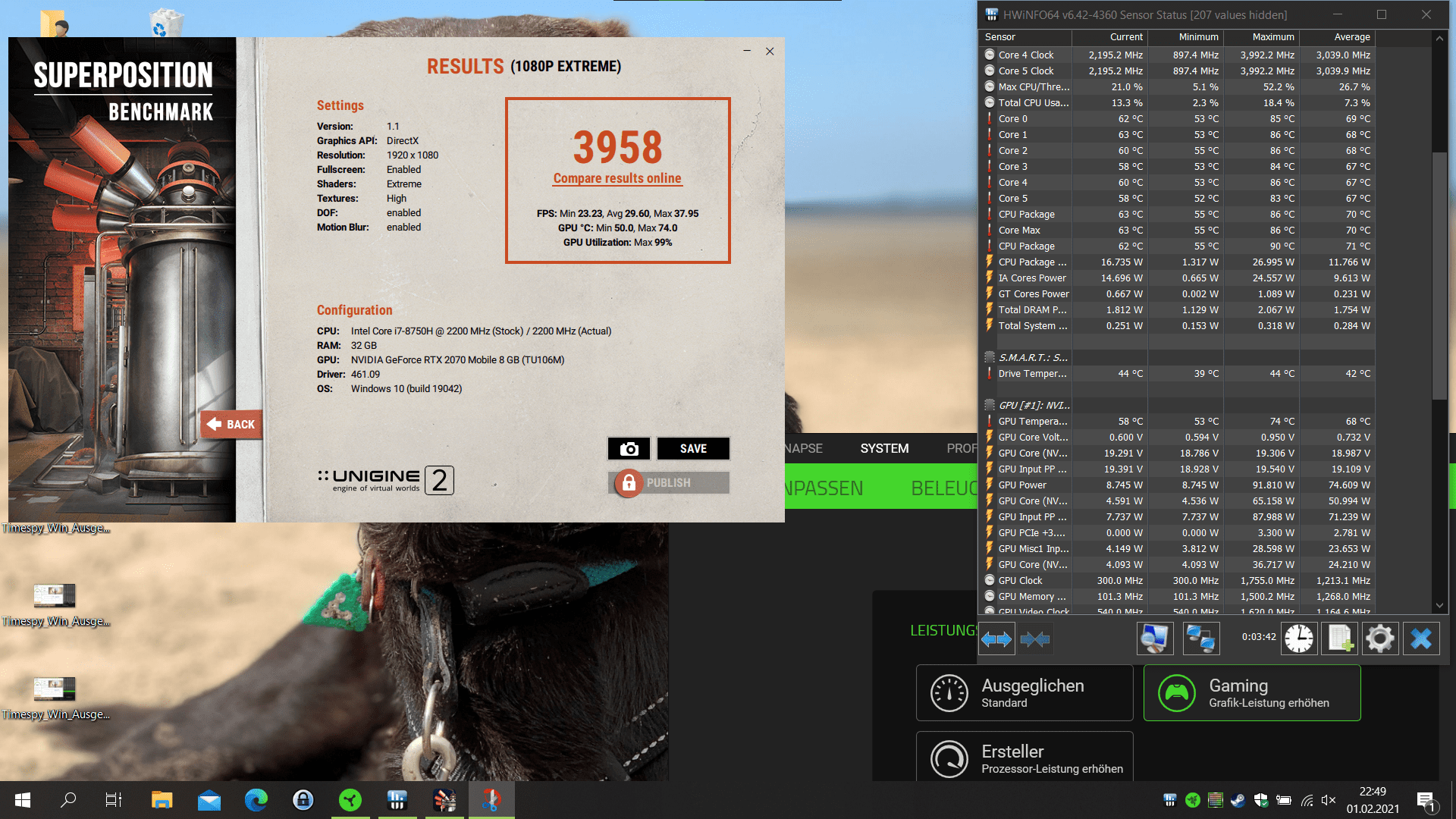This screenshot has width=1456, height=819.
Task: Open the notification action center
Action: (1426, 801)
